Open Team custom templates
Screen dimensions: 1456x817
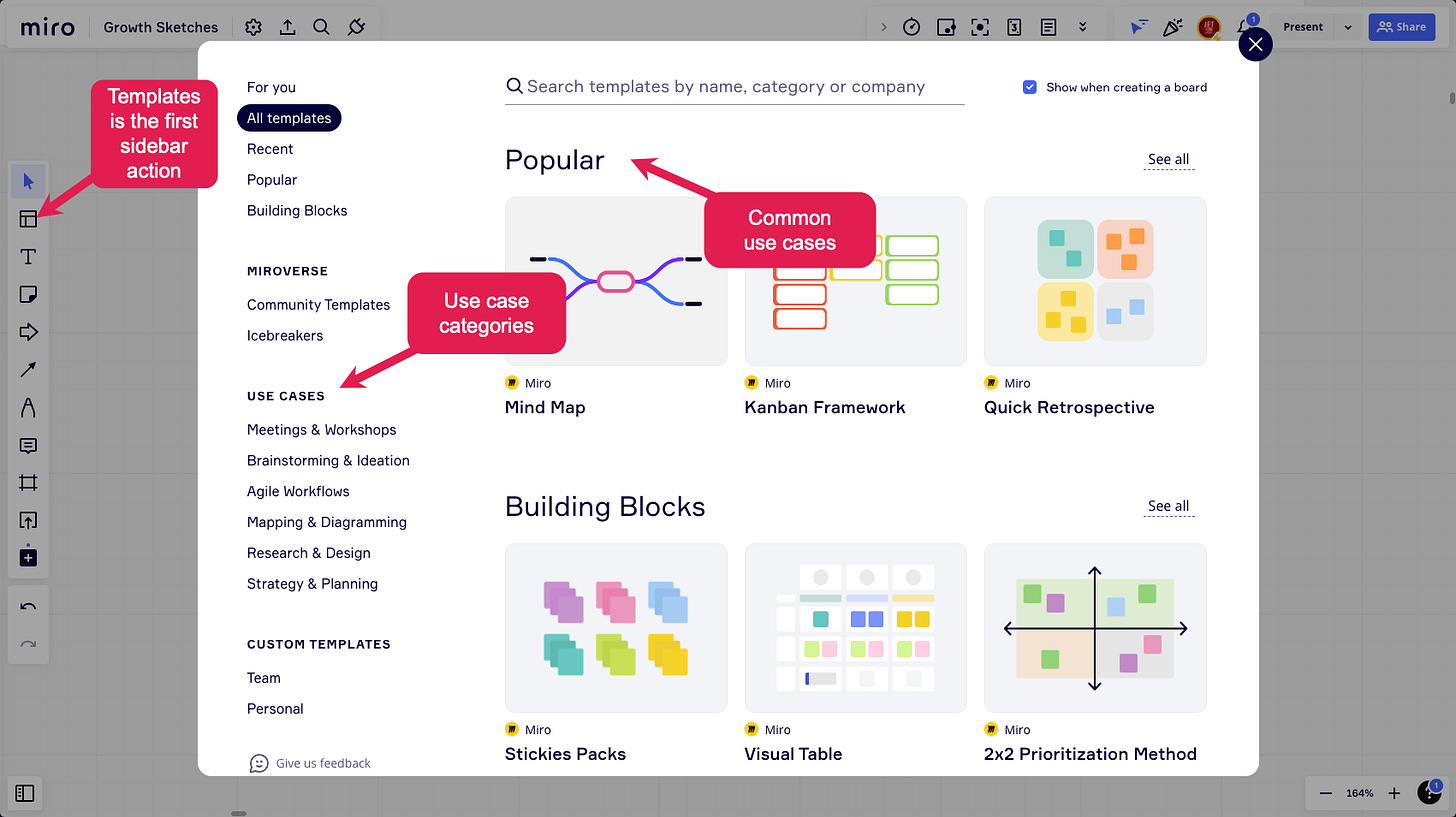pos(264,678)
